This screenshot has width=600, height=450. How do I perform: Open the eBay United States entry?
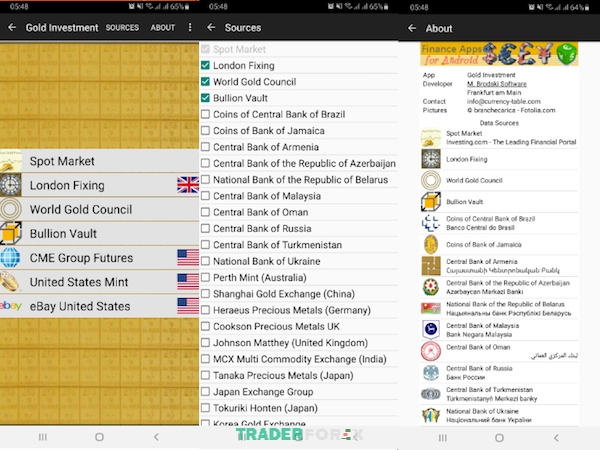point(99,306)
